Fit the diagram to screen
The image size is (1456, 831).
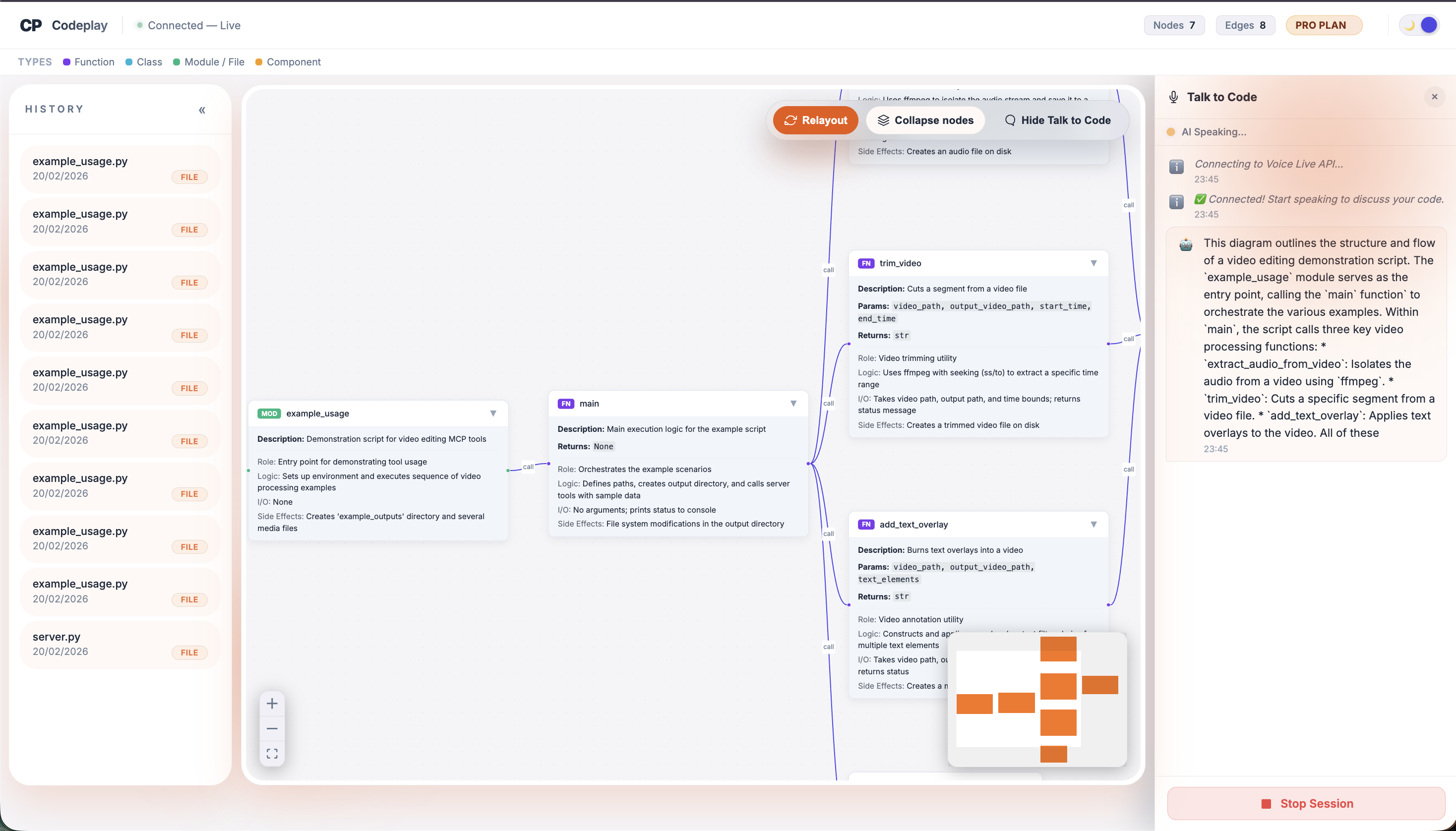(273, 753)
